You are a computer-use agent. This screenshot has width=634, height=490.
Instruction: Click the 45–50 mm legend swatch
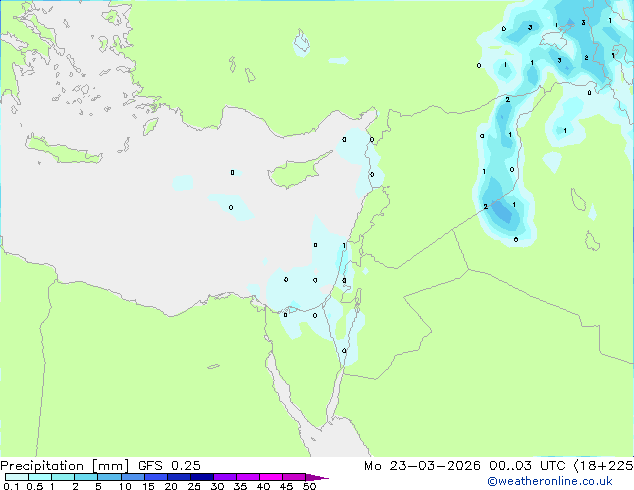[x=294, y=477]
